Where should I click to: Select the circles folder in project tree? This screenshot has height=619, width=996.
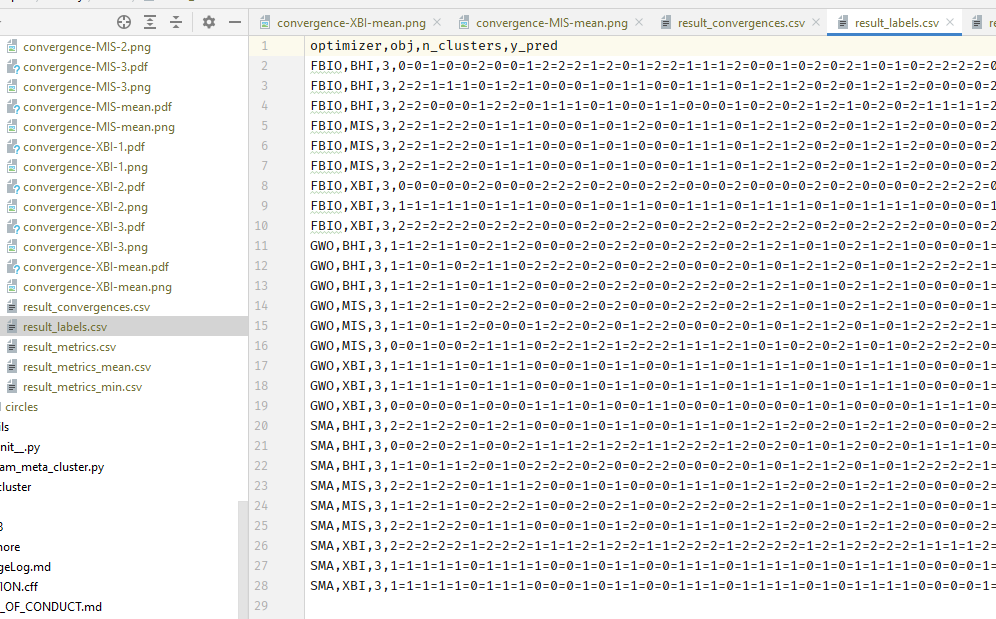pyautogui.click(x=22, y=407)
